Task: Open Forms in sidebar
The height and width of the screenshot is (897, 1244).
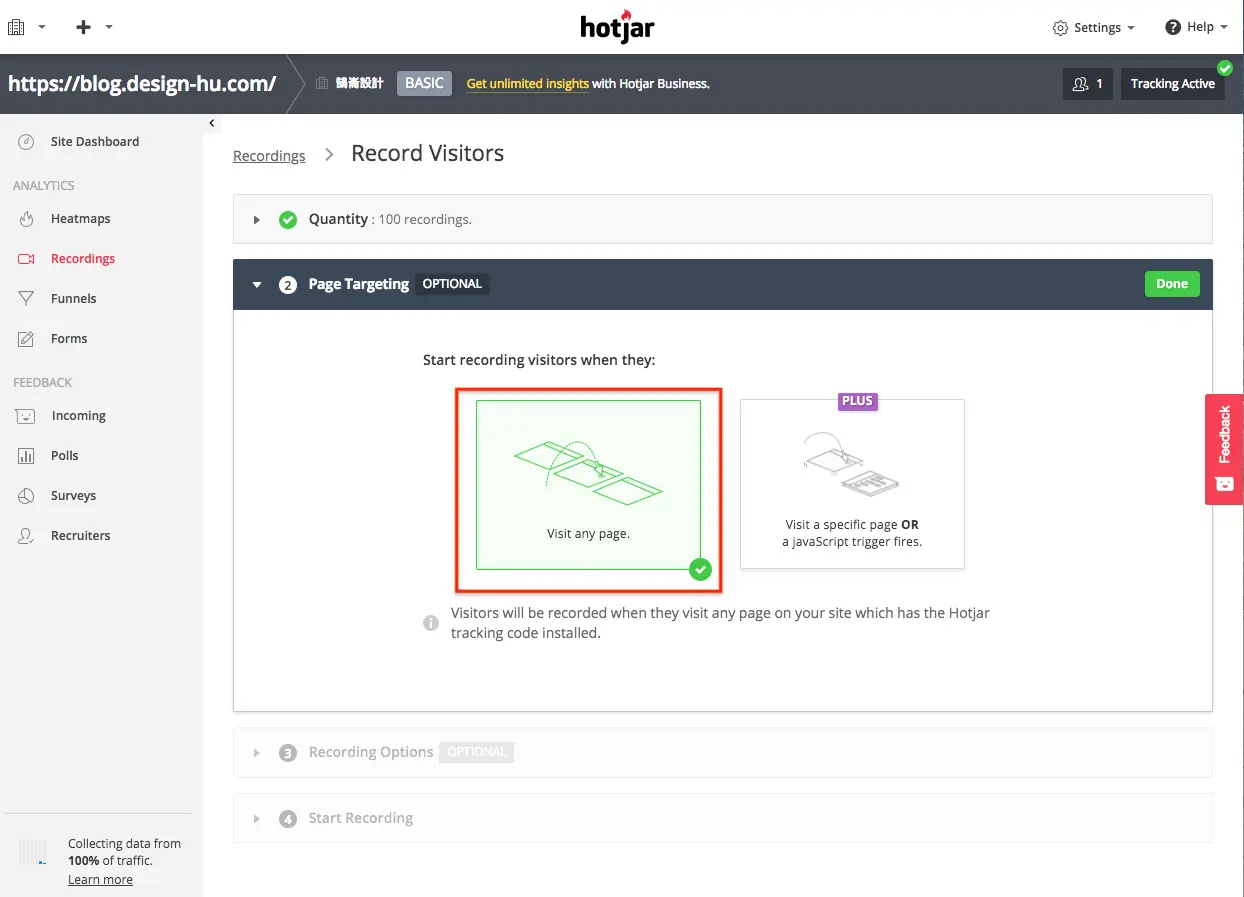Action: [x=69, y=339]
